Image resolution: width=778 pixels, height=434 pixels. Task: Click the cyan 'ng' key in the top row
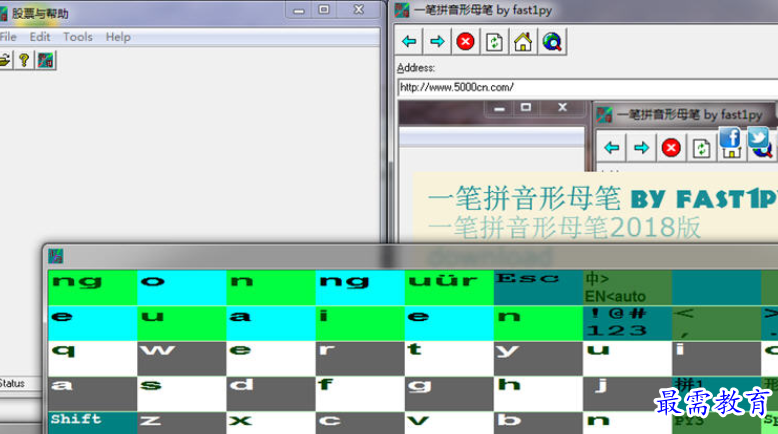pyautogui.click(x=360, y=288)
